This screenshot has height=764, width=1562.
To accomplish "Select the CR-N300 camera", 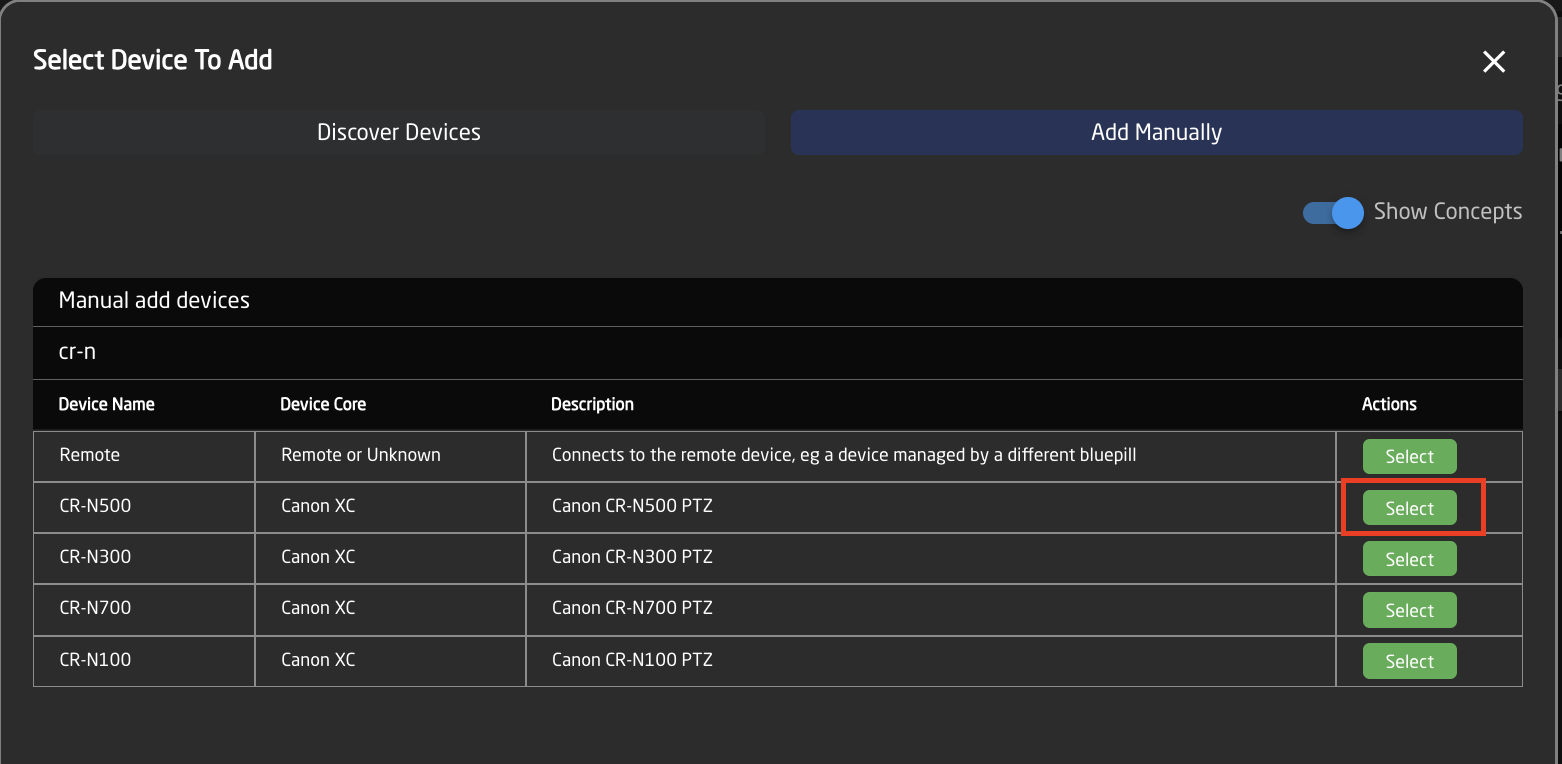I will (x=1409, y=558).
